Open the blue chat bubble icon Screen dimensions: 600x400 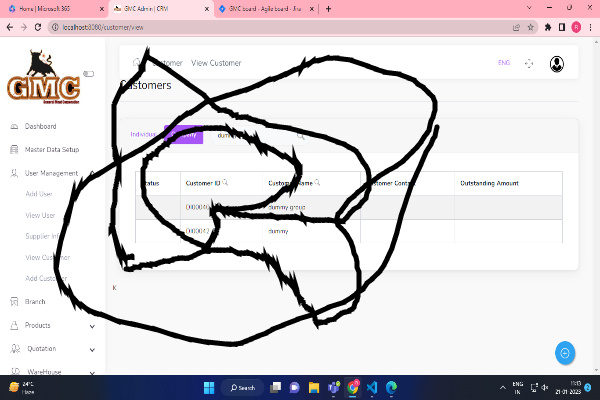coord(565,353)
